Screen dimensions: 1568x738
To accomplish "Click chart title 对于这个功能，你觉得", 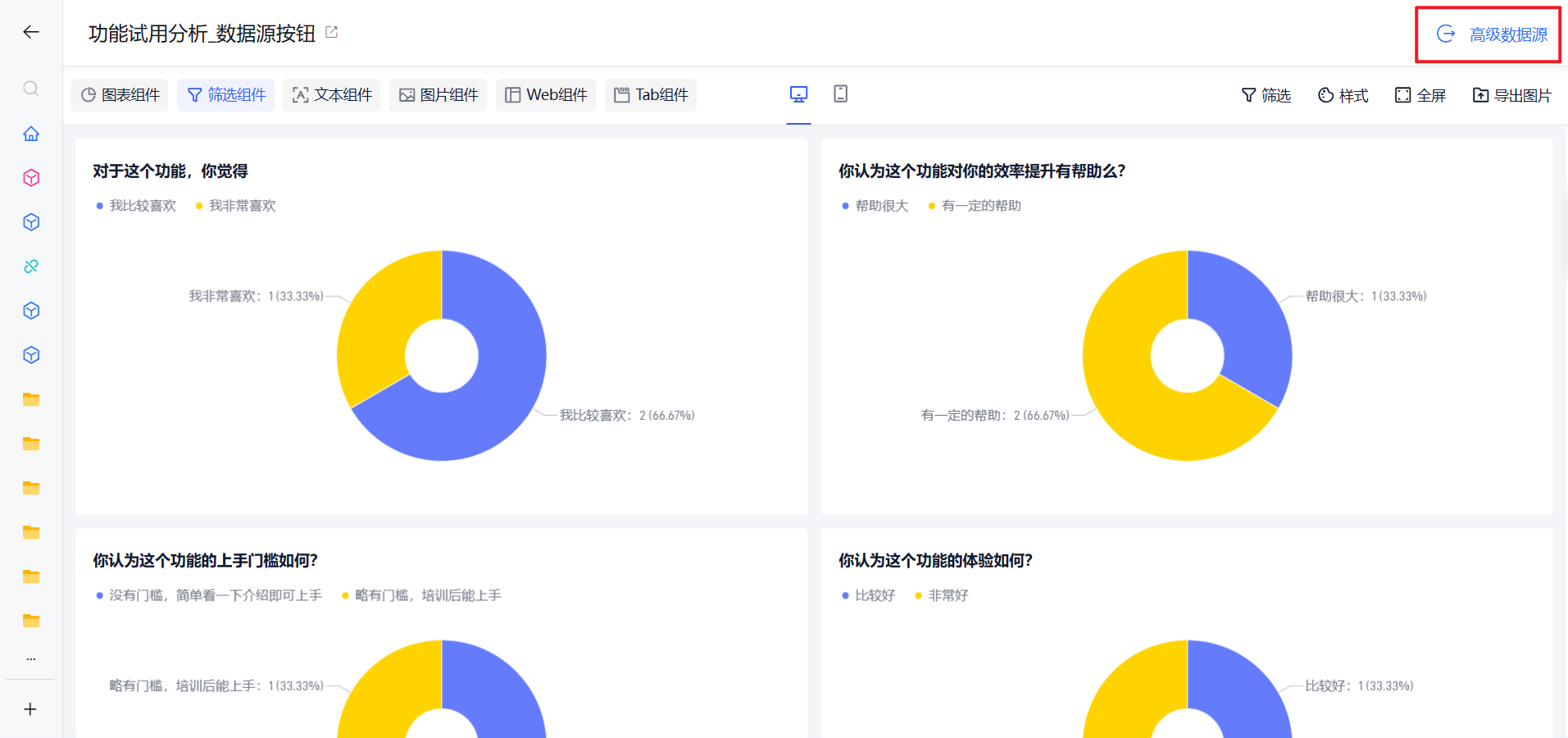I will (x=170, y=171).
